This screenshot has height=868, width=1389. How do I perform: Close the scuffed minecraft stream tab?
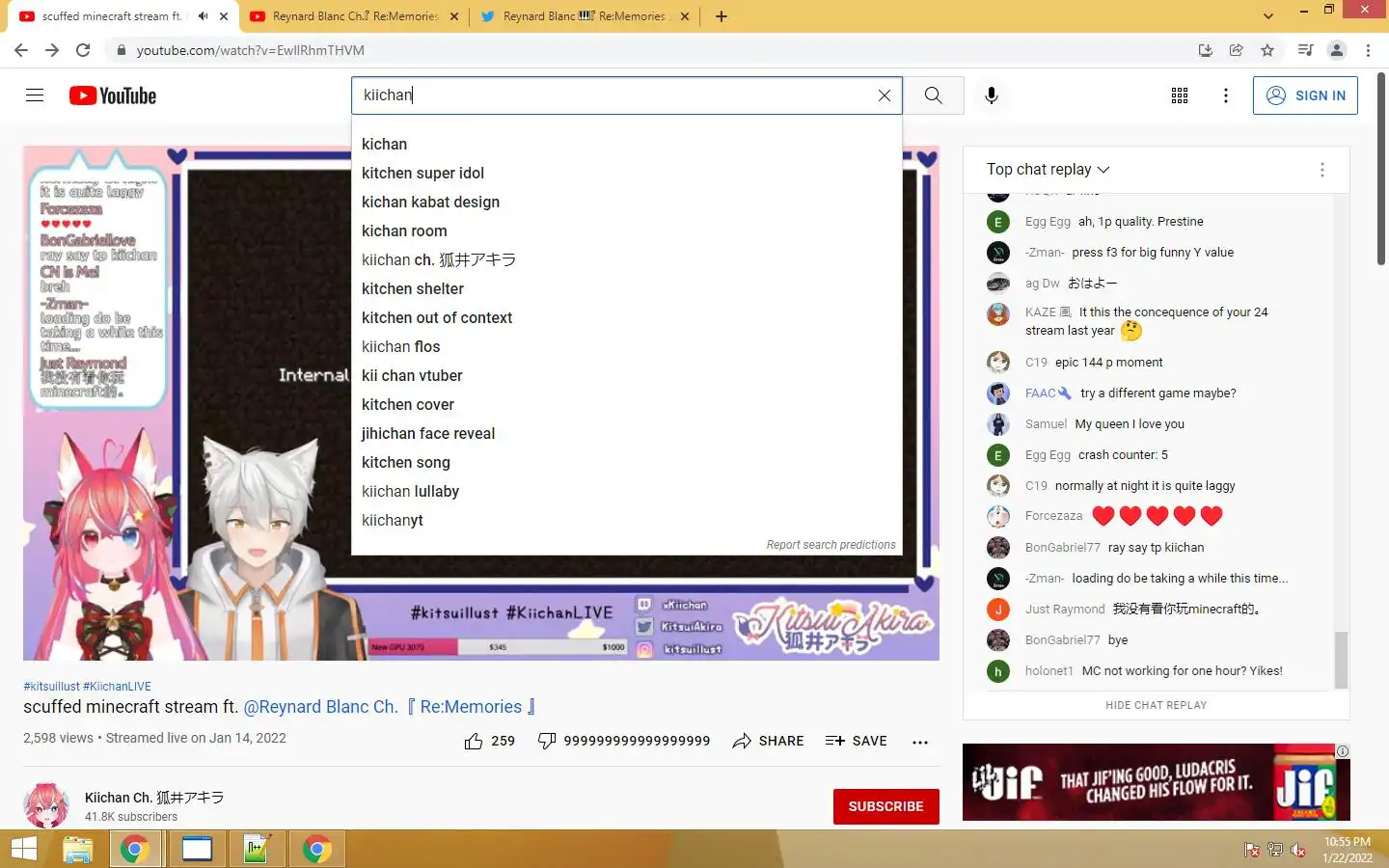tap(224, 16)
